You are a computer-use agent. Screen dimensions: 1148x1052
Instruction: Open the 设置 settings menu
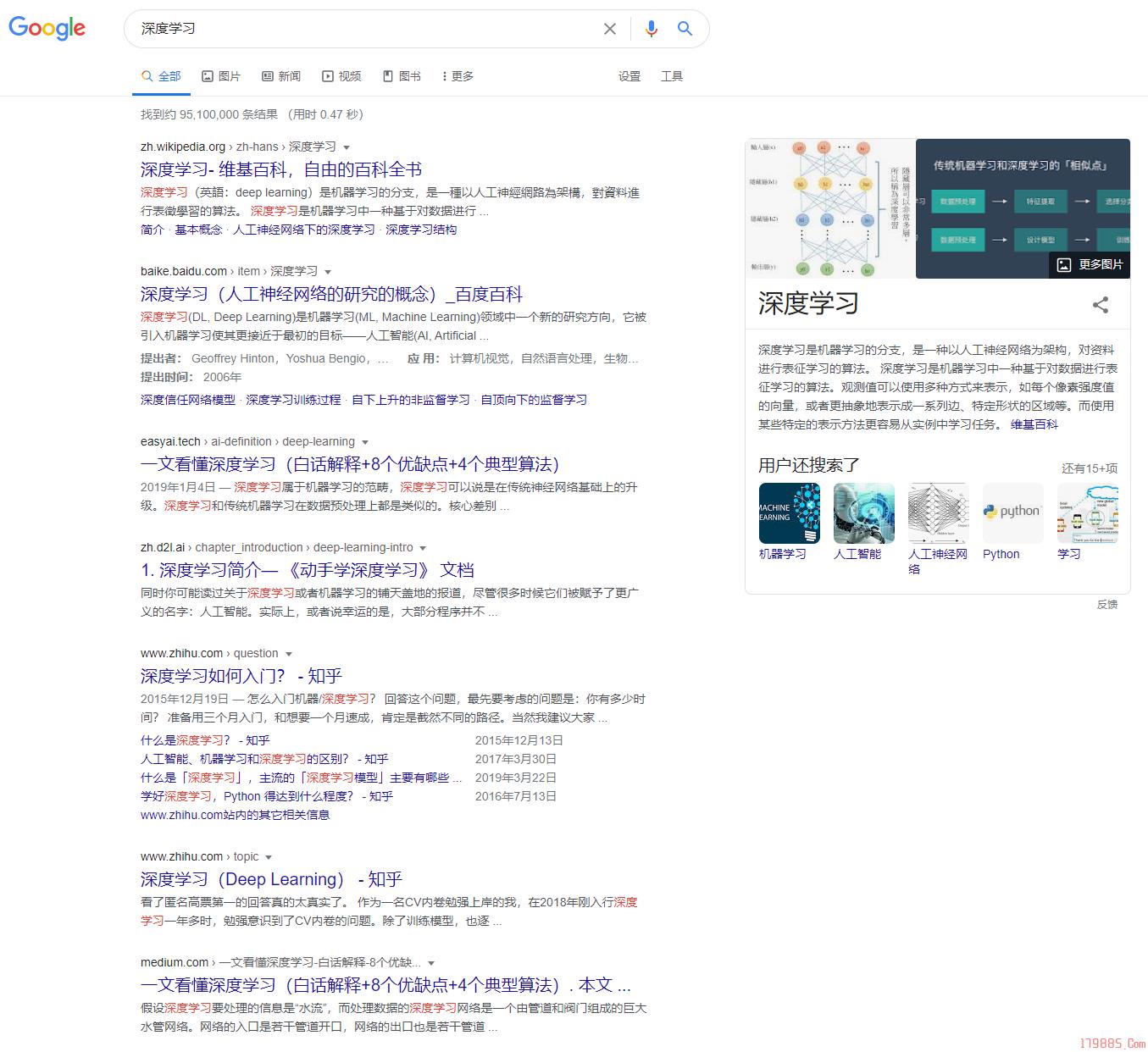pyautogui.click(x=630, y=75)
